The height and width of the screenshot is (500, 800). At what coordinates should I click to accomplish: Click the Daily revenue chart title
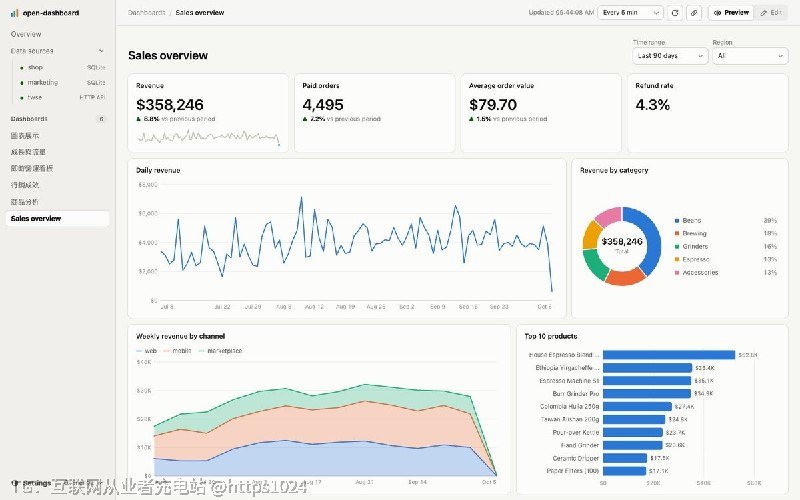(158, 170)
